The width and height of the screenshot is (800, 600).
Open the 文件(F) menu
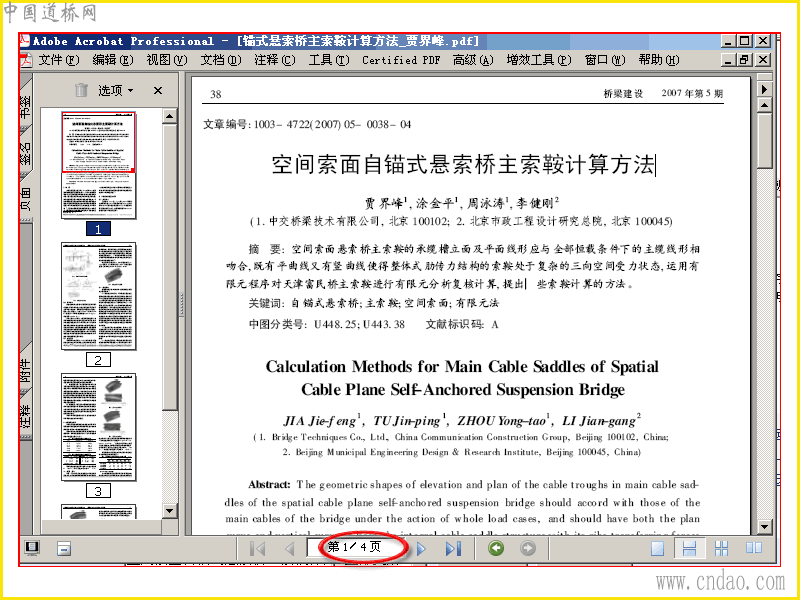click(59, 60)
